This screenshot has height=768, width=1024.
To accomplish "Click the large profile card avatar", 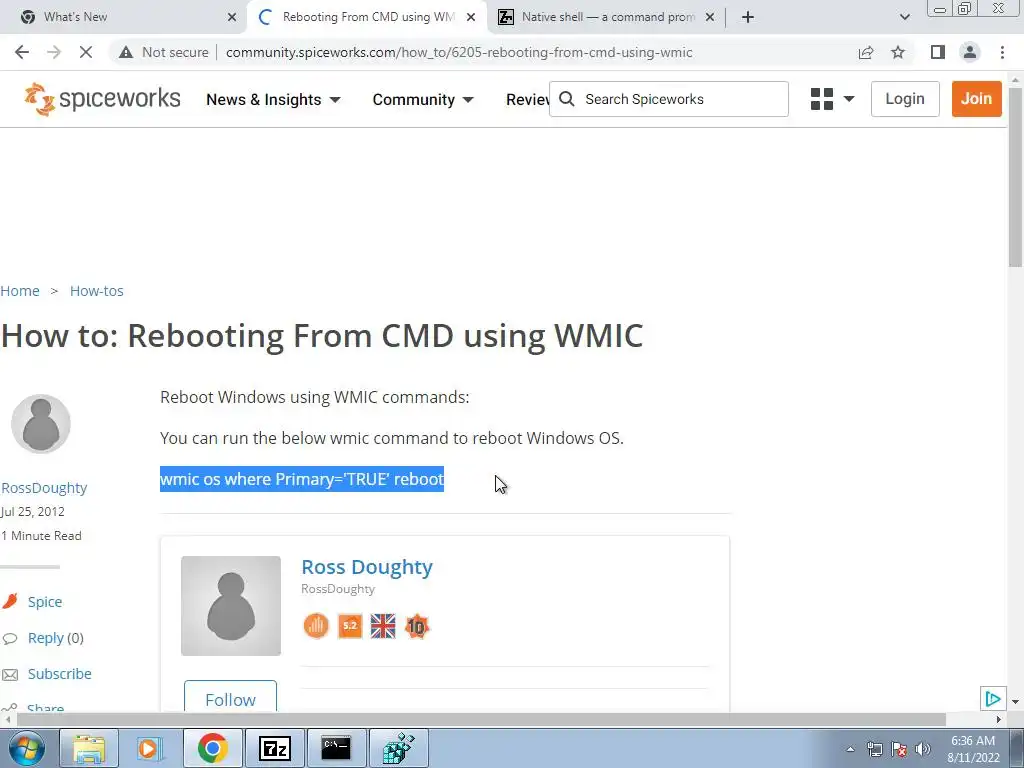I will point(231,605).
